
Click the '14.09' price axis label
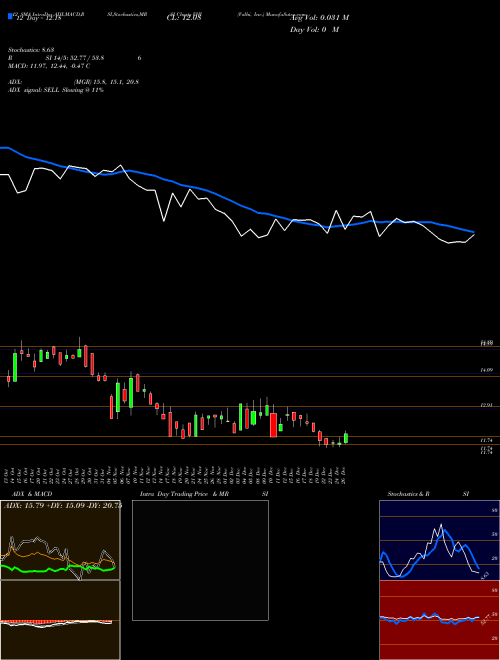point(487,370)
